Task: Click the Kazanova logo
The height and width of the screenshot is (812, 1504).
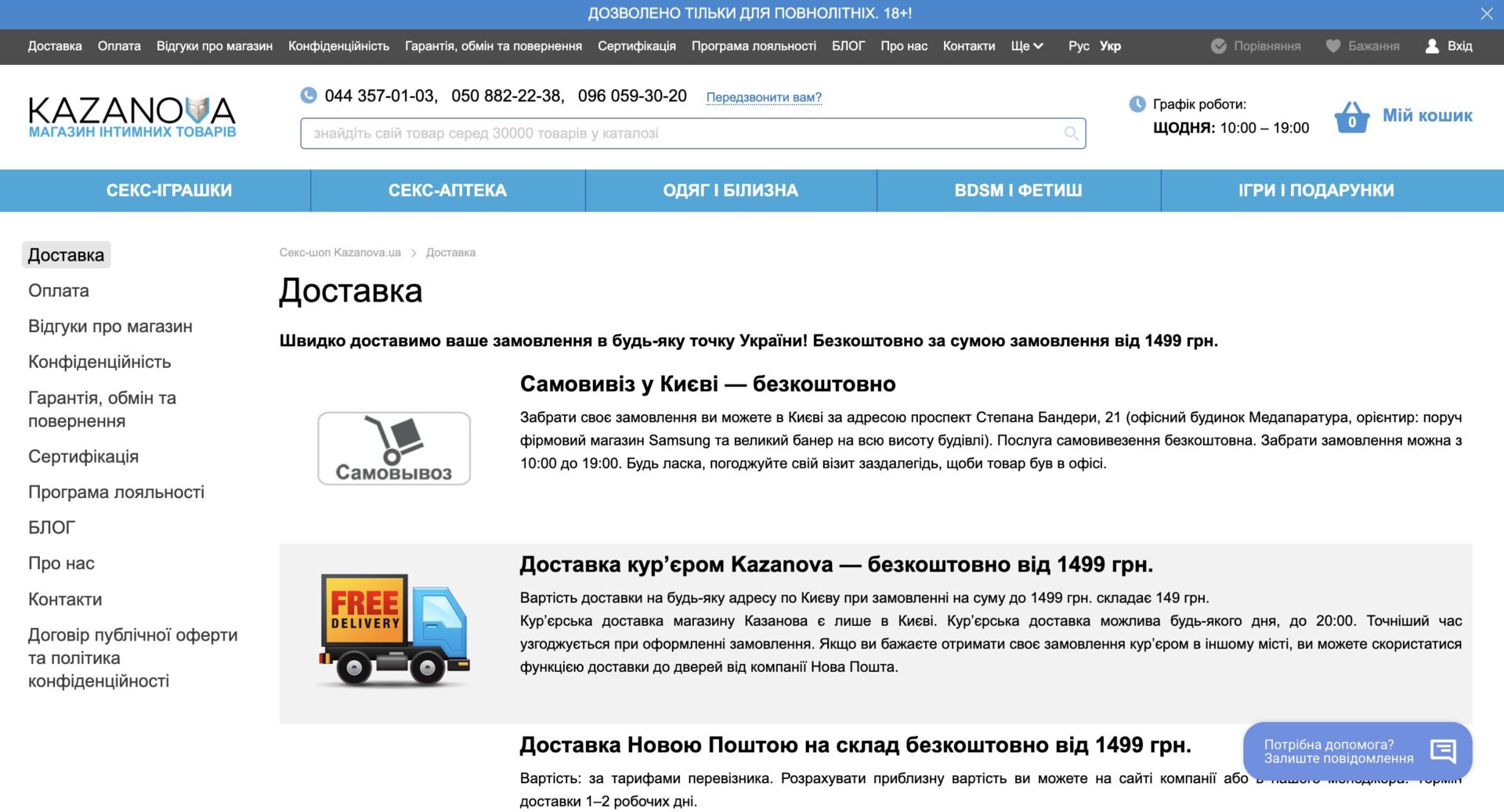Action: [x=132, y=117]
